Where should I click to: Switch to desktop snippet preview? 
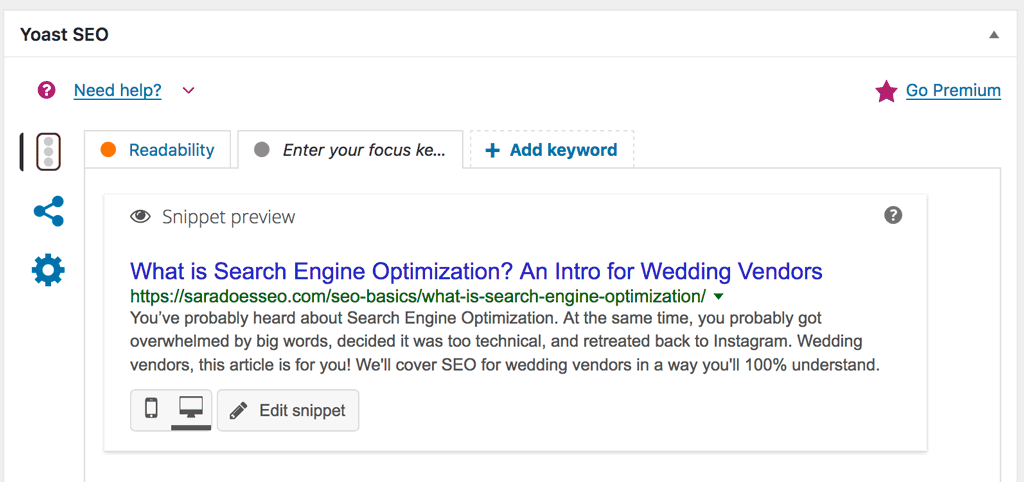coord(191,410)
